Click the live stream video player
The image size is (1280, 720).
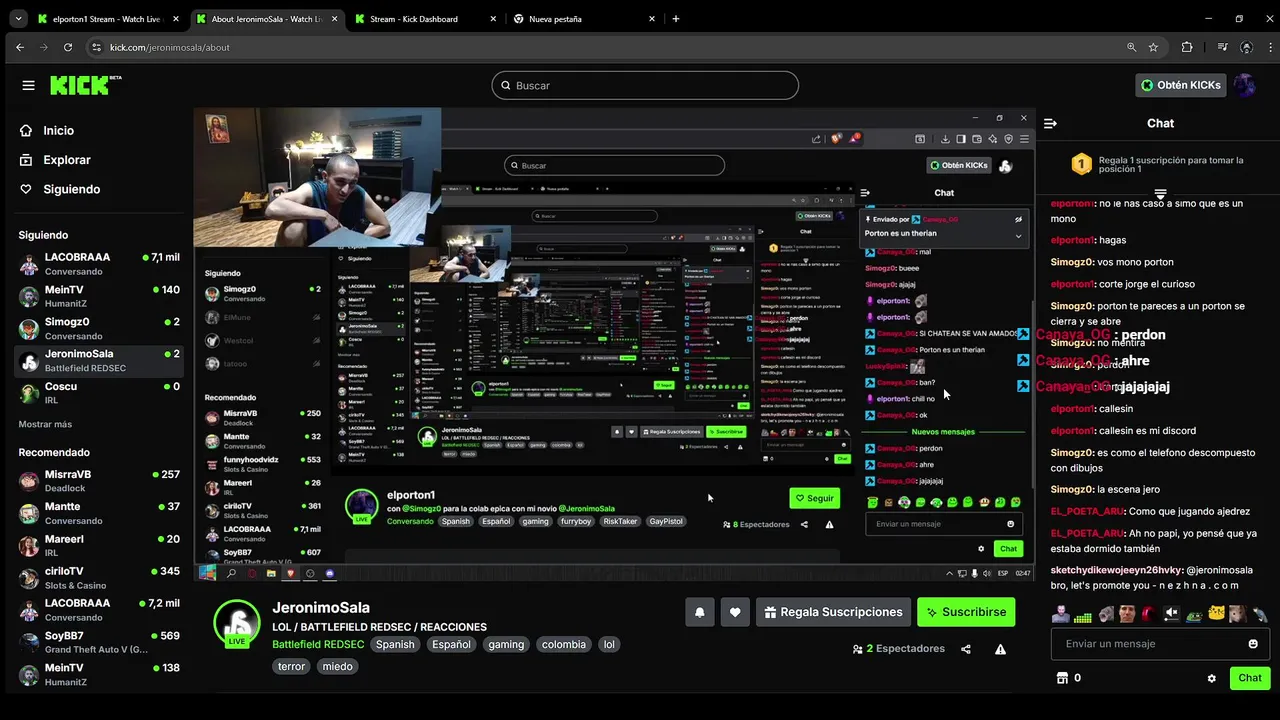pos(614,345)
